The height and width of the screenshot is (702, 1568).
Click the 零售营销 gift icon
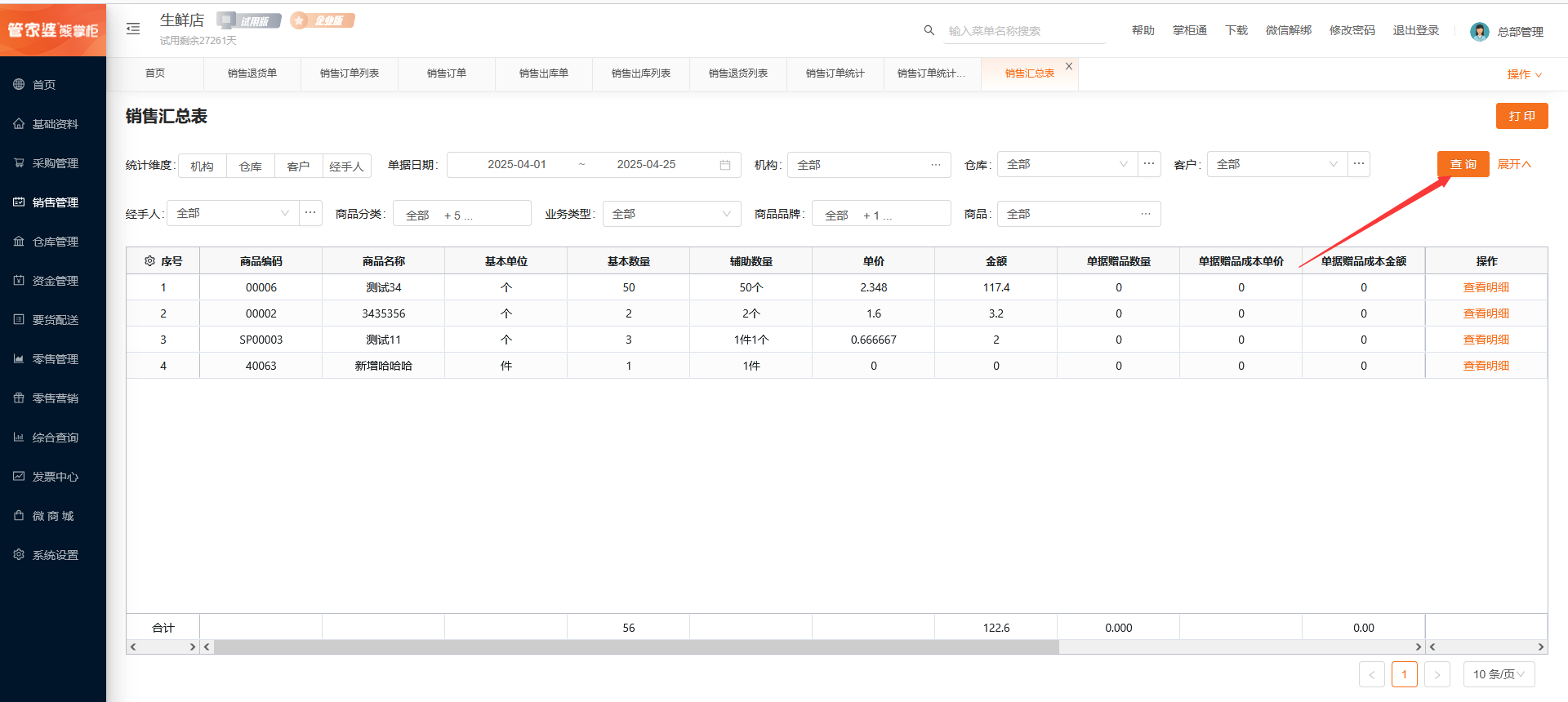tap(19, 398)
